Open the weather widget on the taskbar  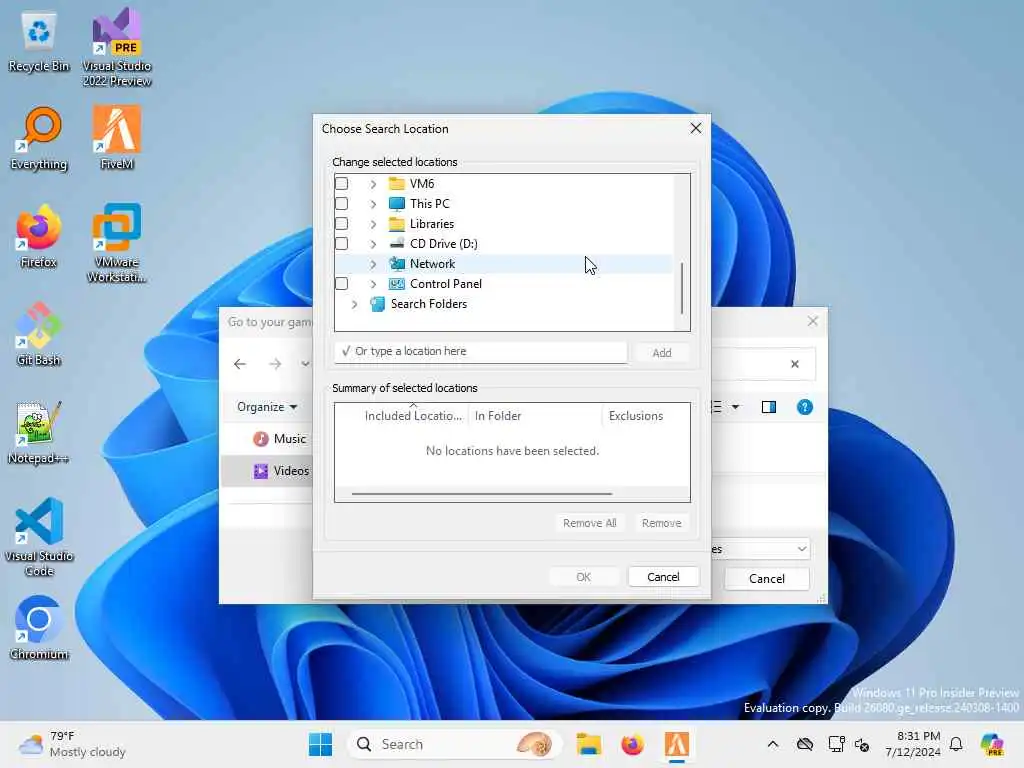coord(72,744)
